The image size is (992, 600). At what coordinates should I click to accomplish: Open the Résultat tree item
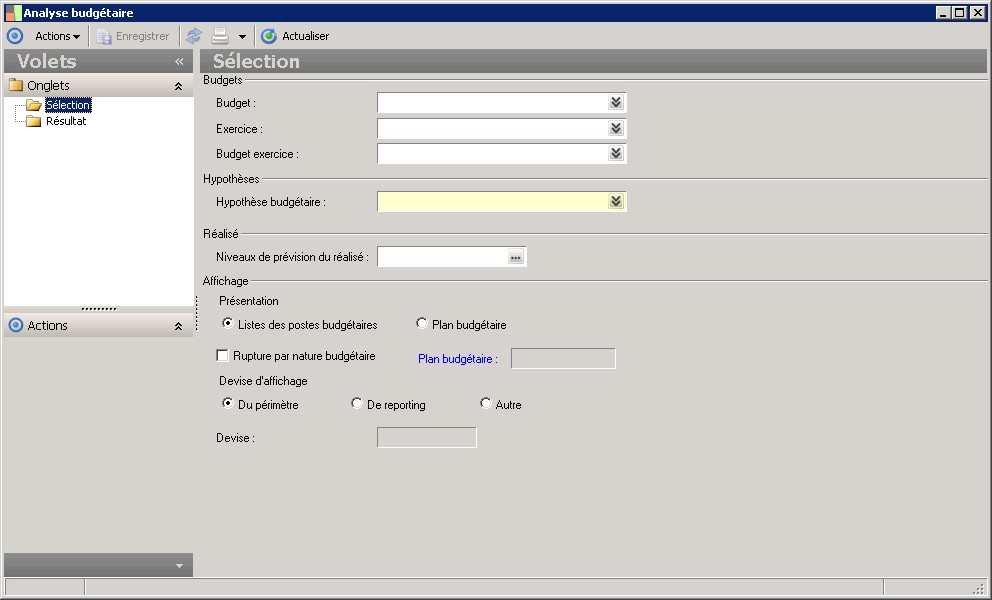click(x=66, y=121)
